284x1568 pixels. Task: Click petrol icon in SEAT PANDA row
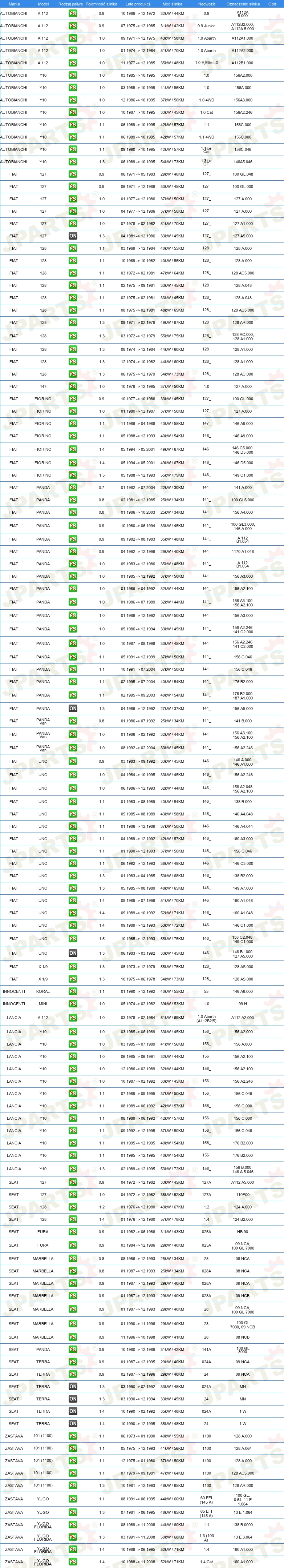click(73, 1350)
